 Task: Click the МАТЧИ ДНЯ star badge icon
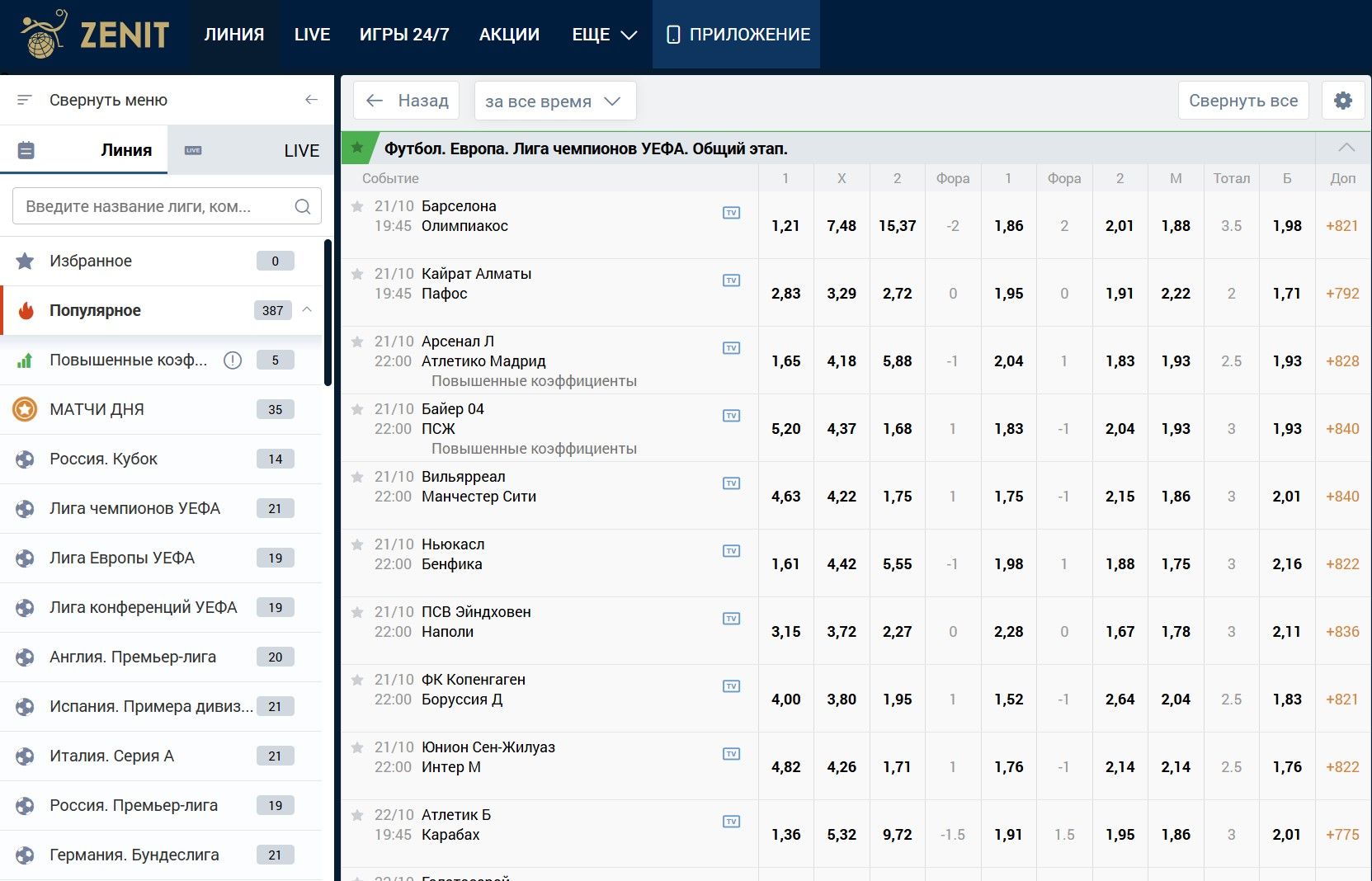pos(25,409)
